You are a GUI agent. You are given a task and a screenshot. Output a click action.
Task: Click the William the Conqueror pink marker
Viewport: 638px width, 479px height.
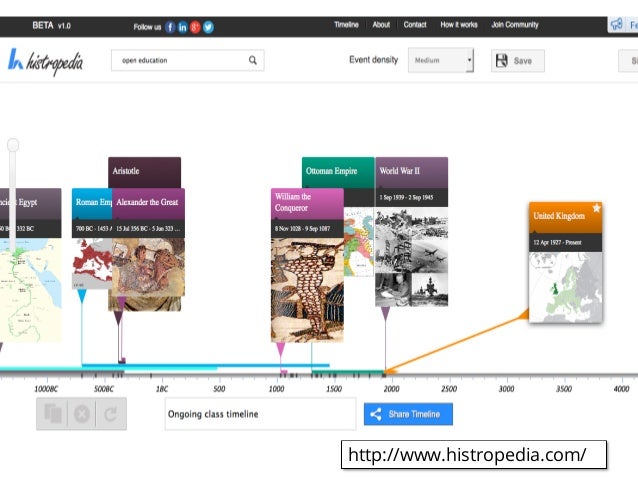tap(280, 350)
